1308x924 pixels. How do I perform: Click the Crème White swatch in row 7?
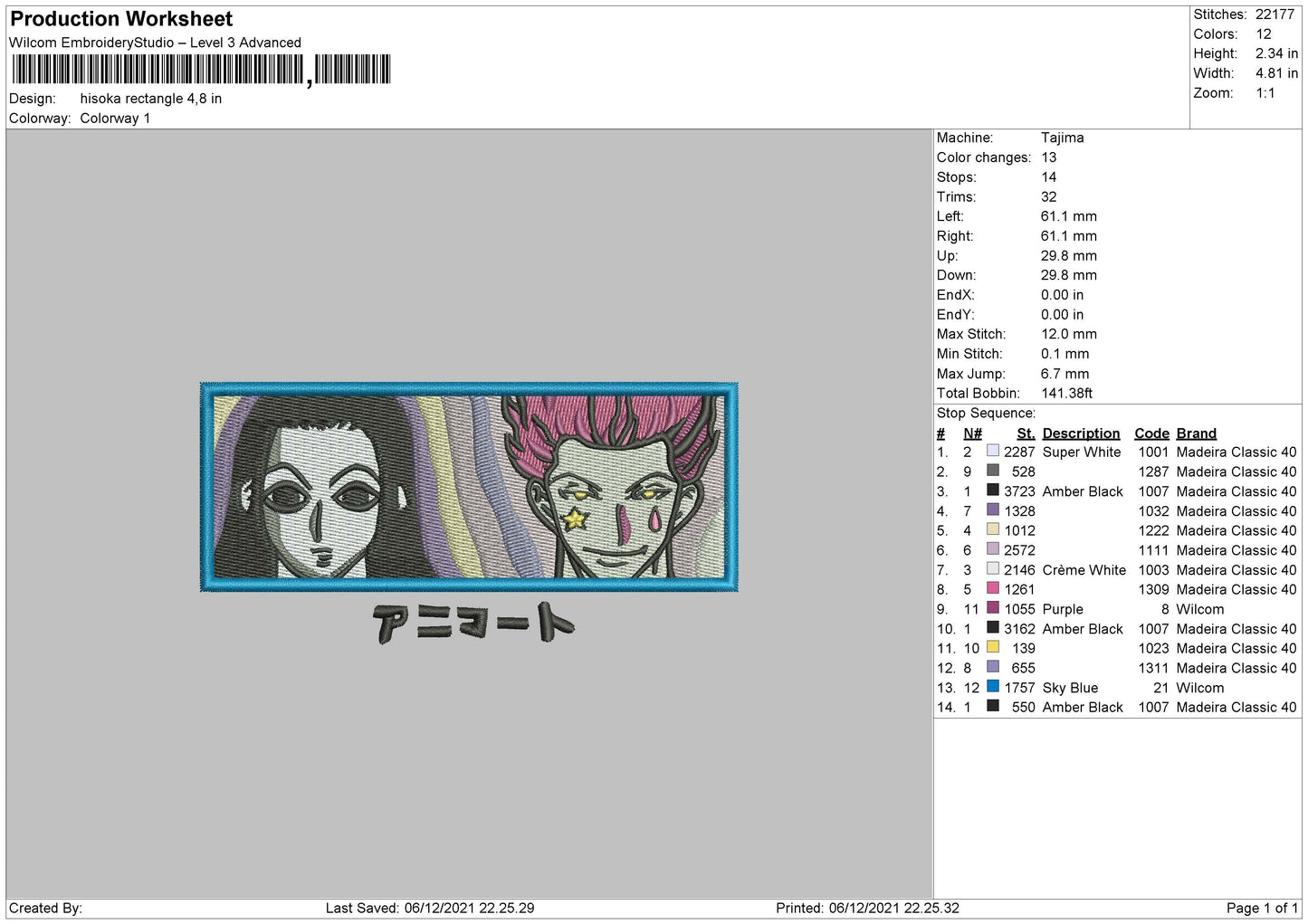pos(993,568)
